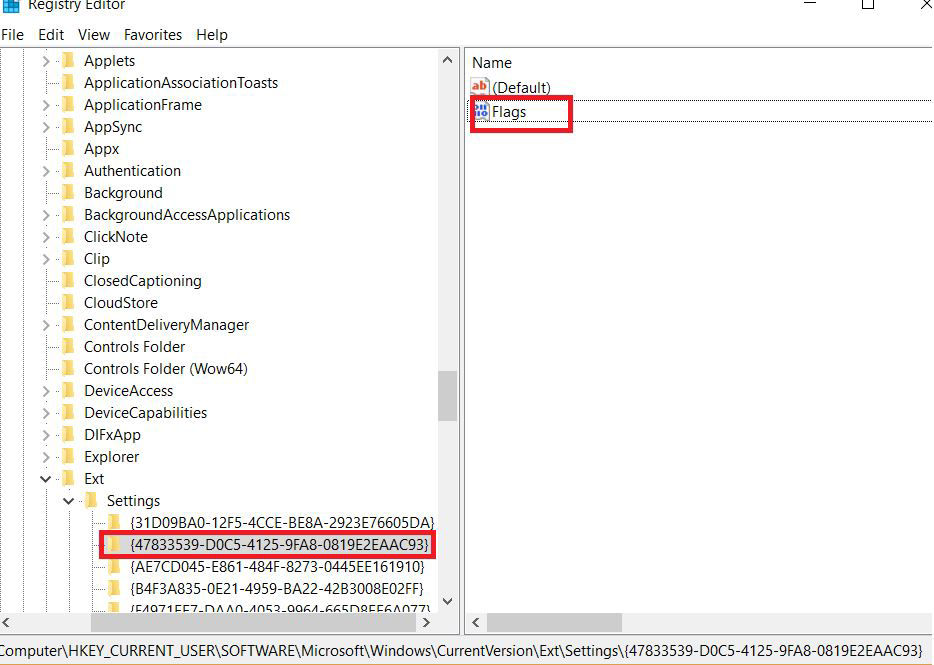The width and height of the screenshot is (934, 665).
Task: Expand the ContentDeliveryManager key
Action: coord(46,325)
